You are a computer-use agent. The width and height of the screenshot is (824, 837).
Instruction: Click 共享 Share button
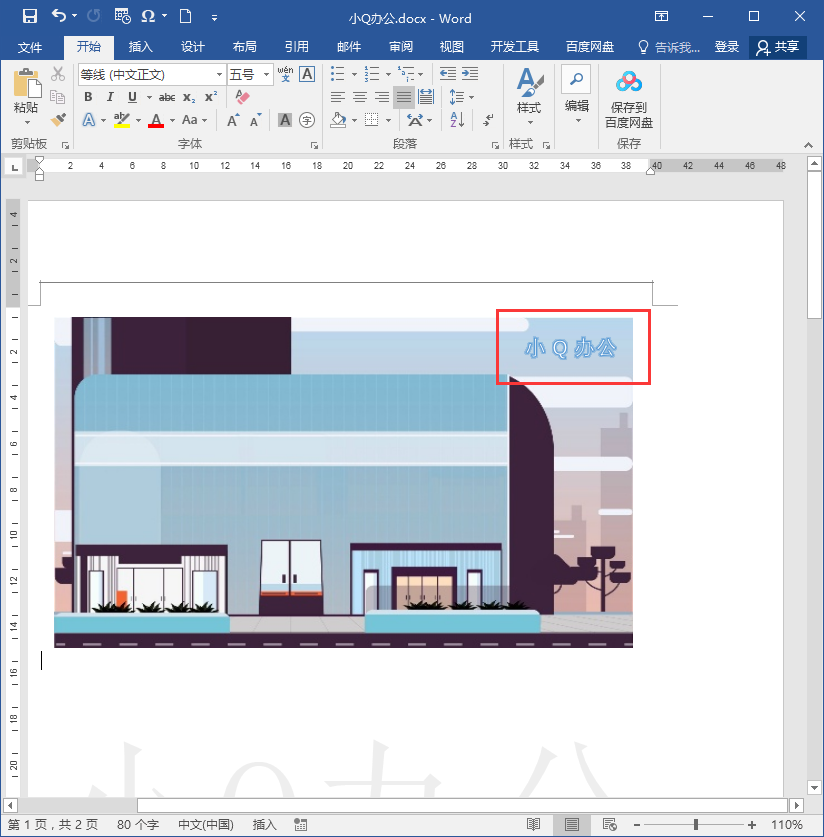pyautogui.click(x=778, y=47)
